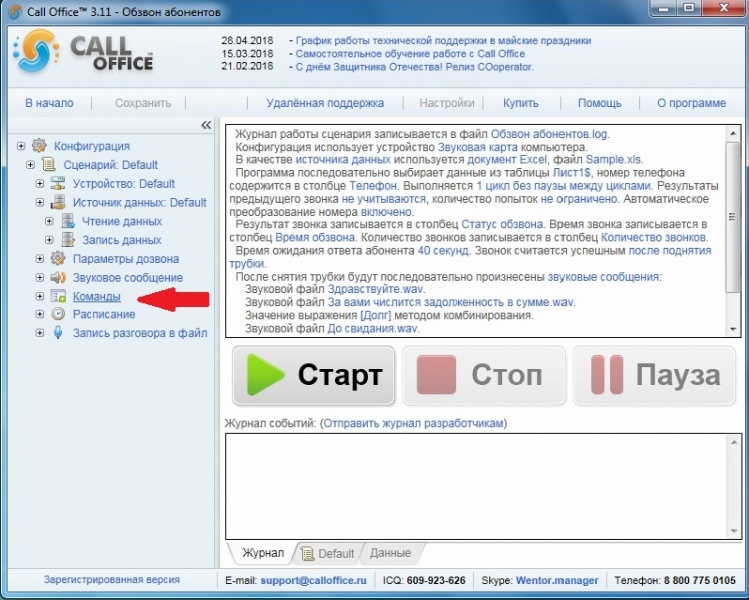
Task: Click the Статус обзвона column link
Action: 503,225
